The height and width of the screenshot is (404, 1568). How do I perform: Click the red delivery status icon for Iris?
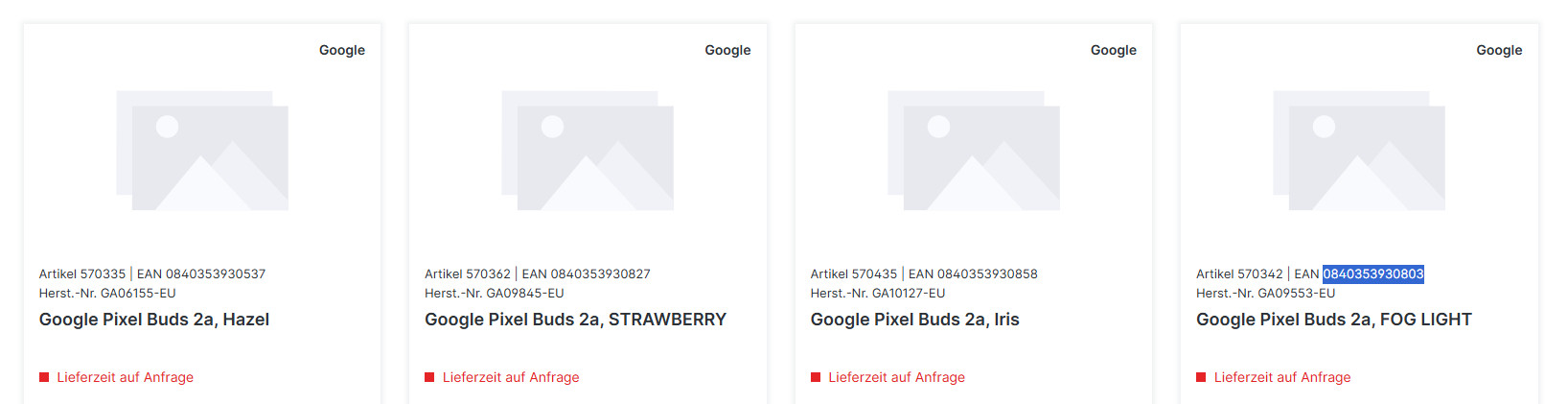coord(816,377)
